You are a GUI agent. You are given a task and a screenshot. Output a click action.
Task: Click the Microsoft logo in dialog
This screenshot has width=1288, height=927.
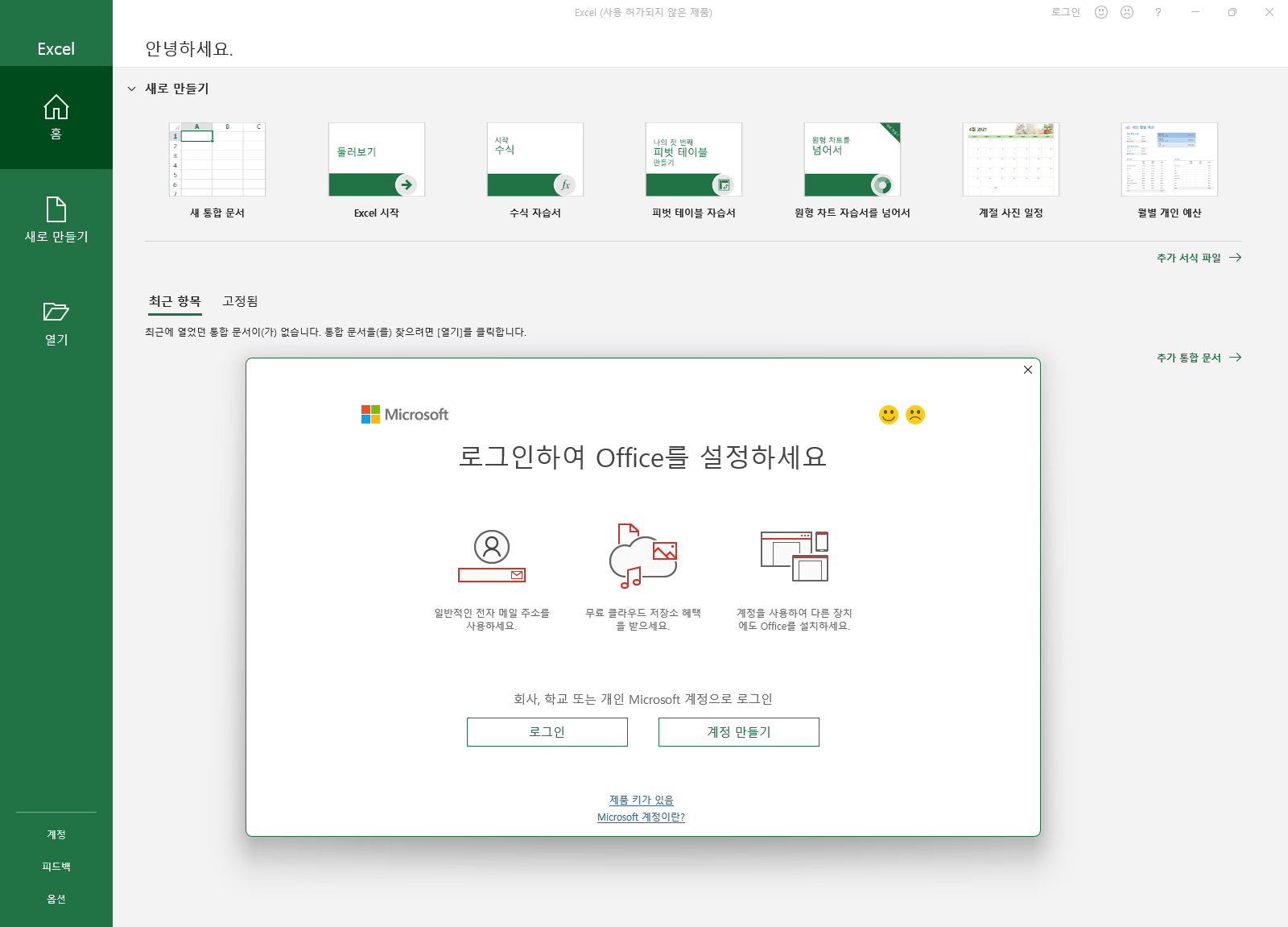(x=405, y=414)
